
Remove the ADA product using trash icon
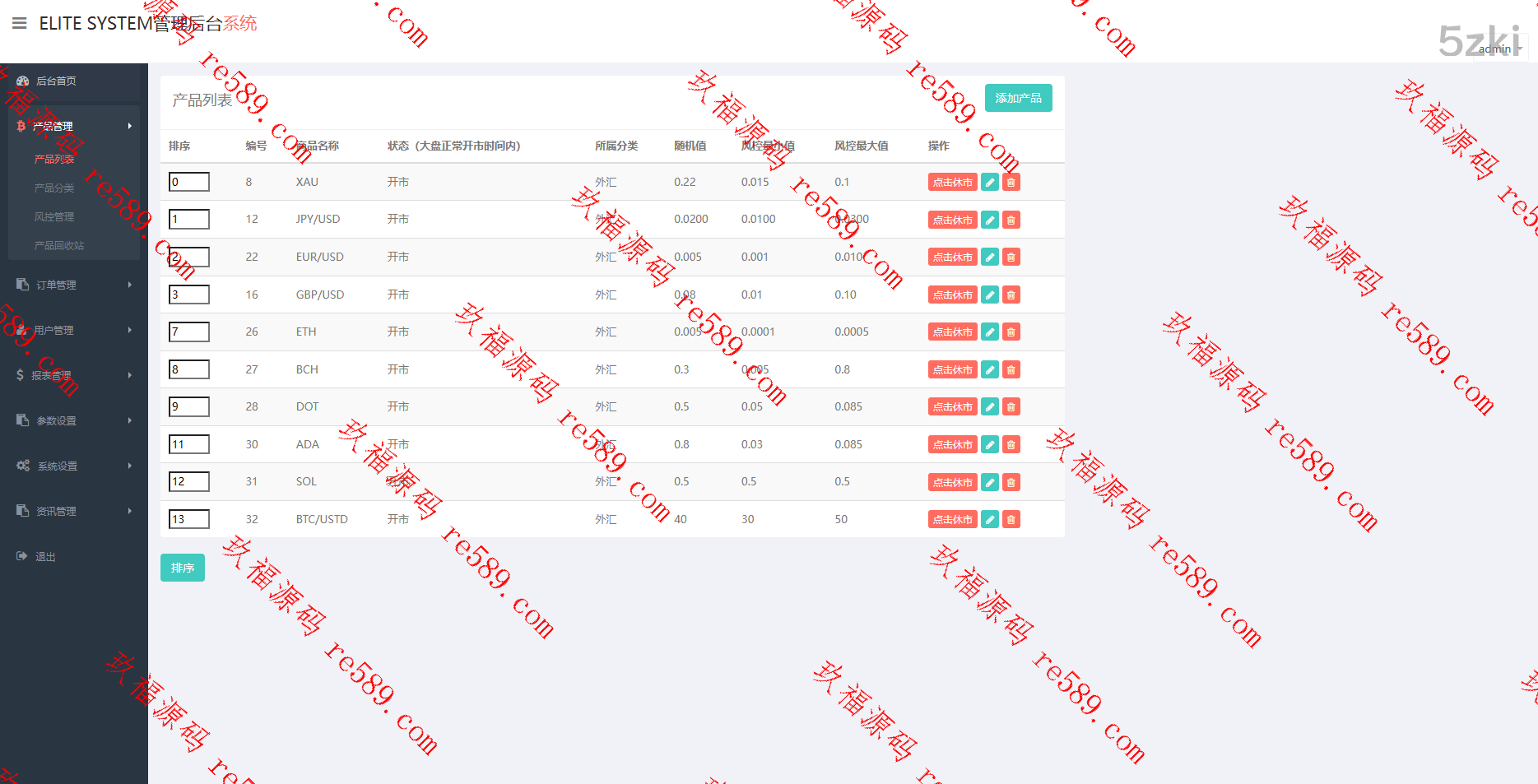point(1011,445)
